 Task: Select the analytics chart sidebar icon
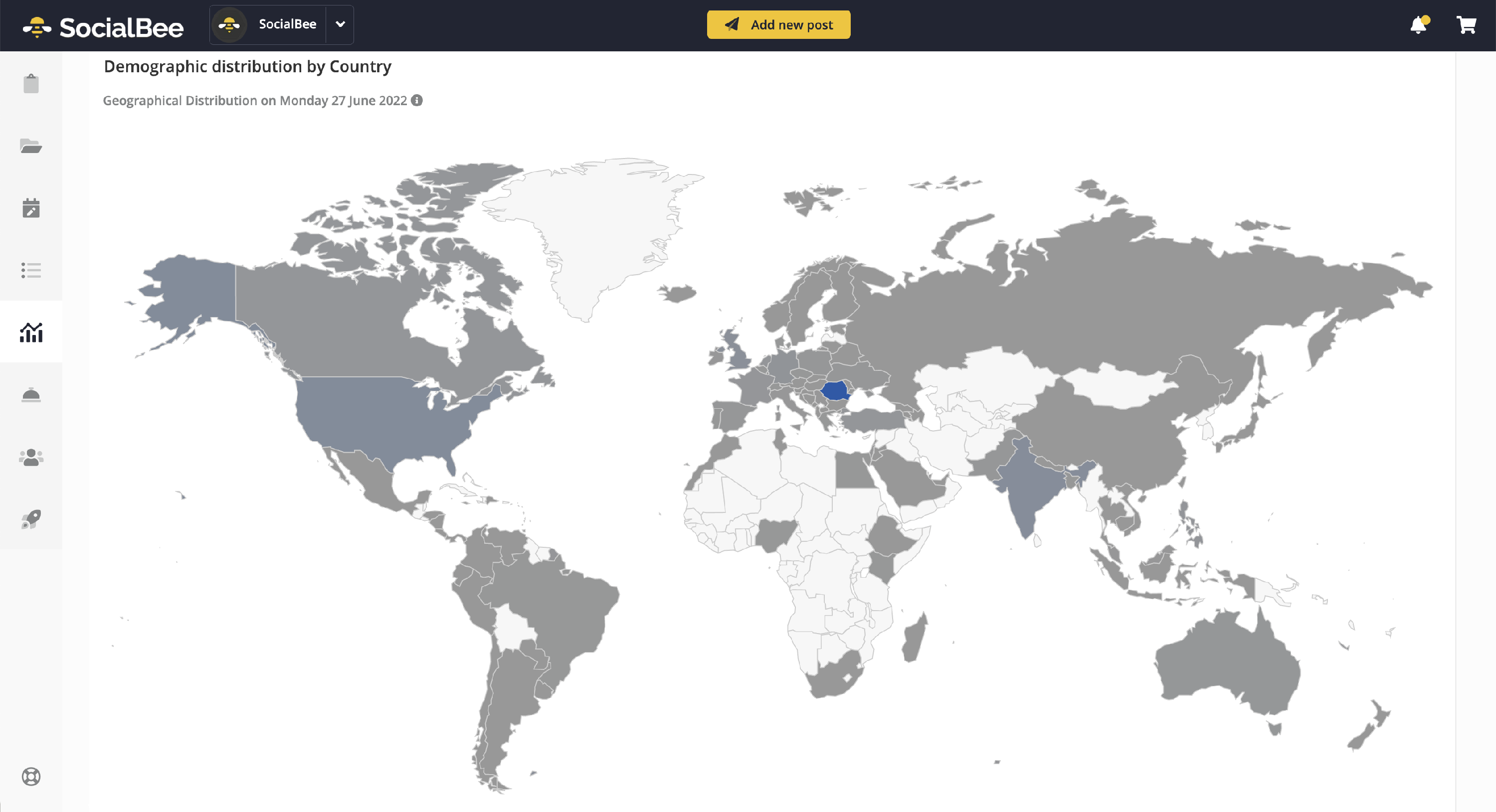tap(31, 332)
